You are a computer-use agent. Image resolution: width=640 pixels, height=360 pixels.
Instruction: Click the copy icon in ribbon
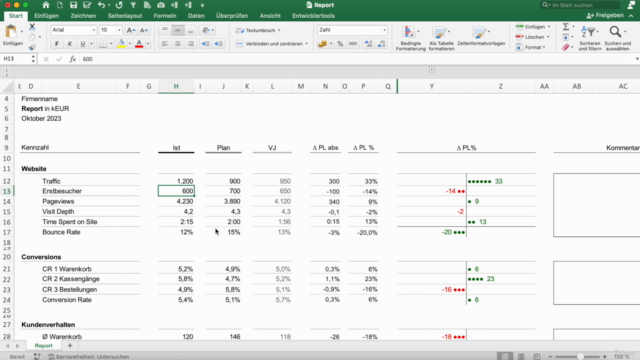[32, 38]
